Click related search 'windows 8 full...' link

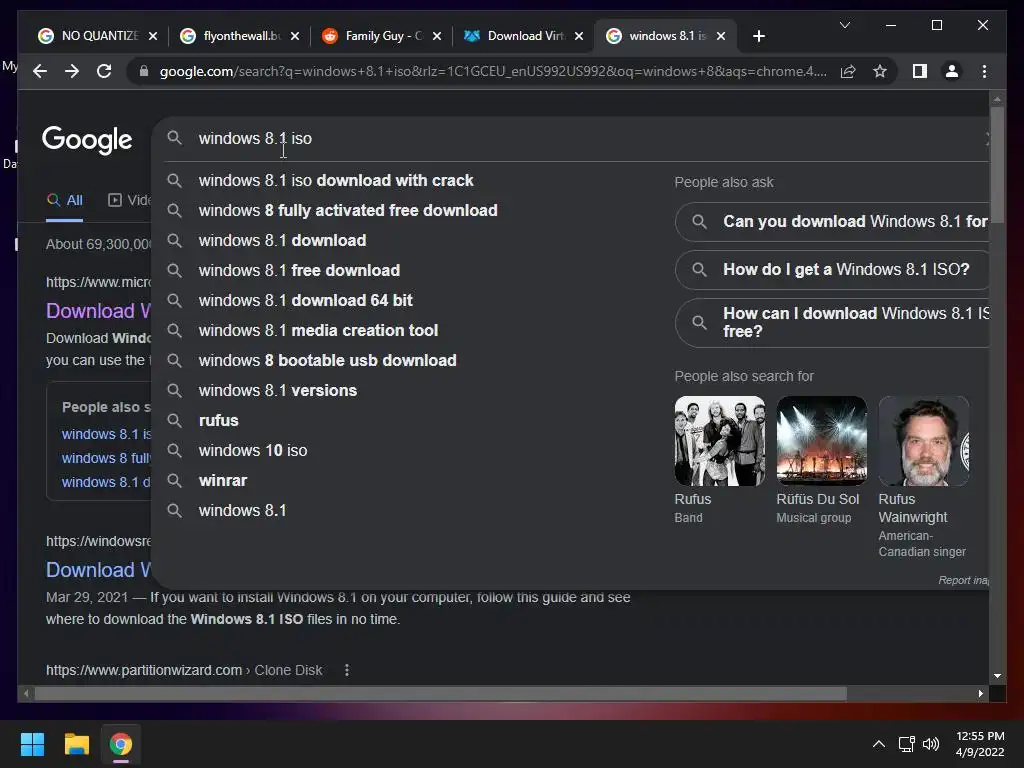pos(106,458)
